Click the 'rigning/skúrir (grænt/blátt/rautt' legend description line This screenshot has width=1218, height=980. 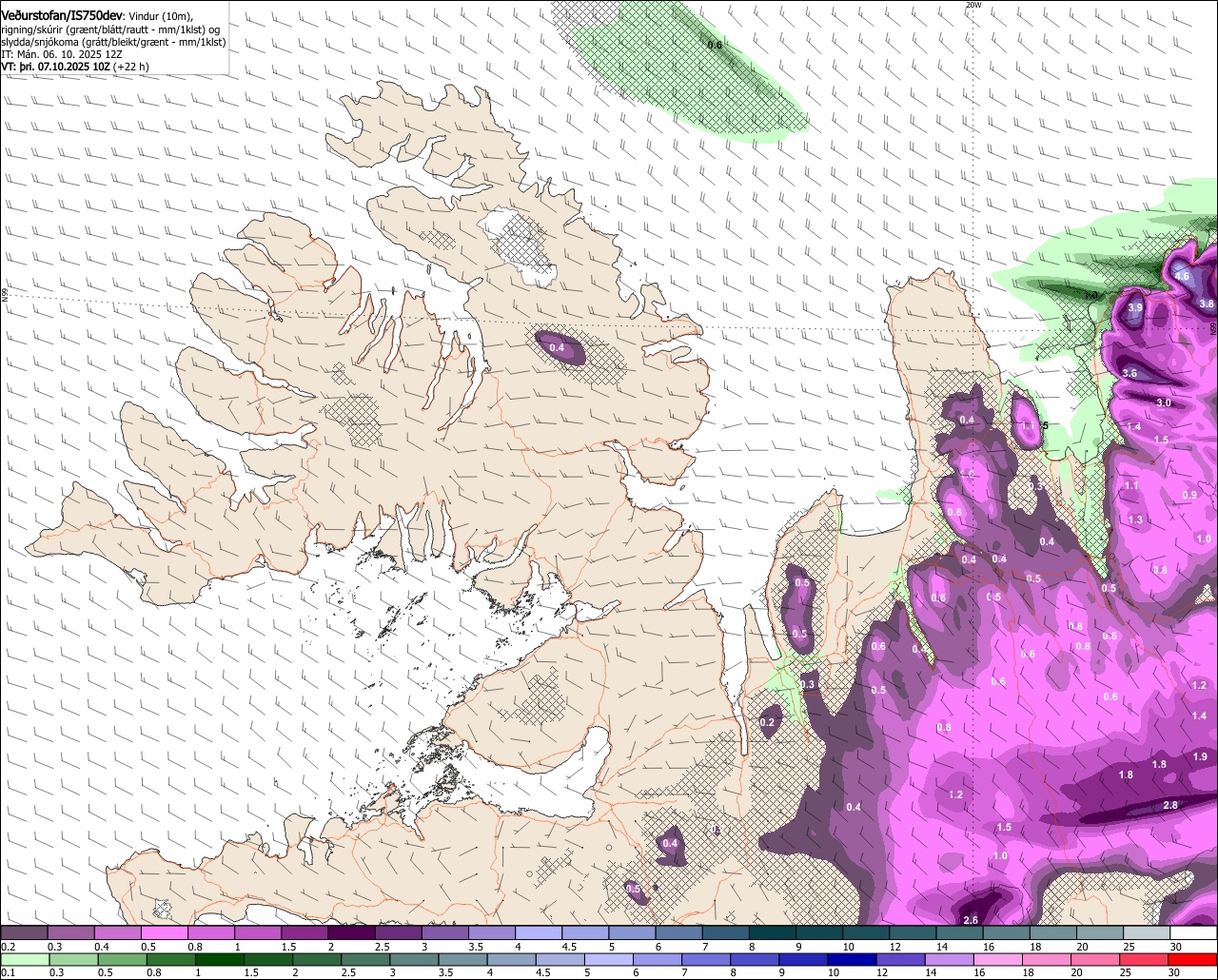tap(110, 29)
